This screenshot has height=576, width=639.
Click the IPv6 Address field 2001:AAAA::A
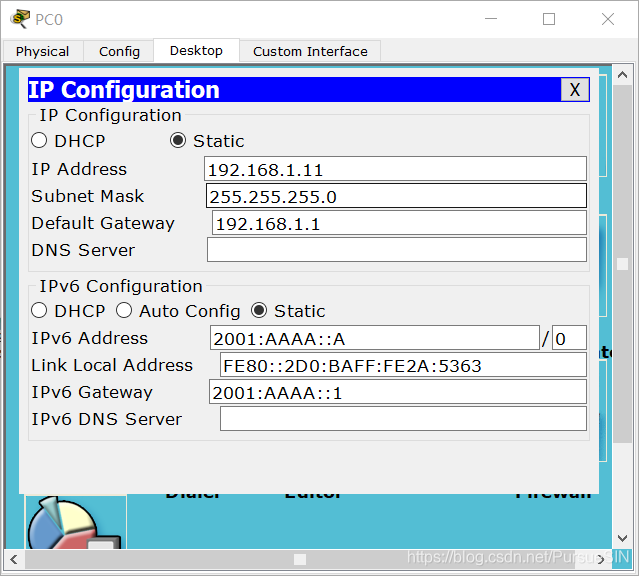(375, 338)
